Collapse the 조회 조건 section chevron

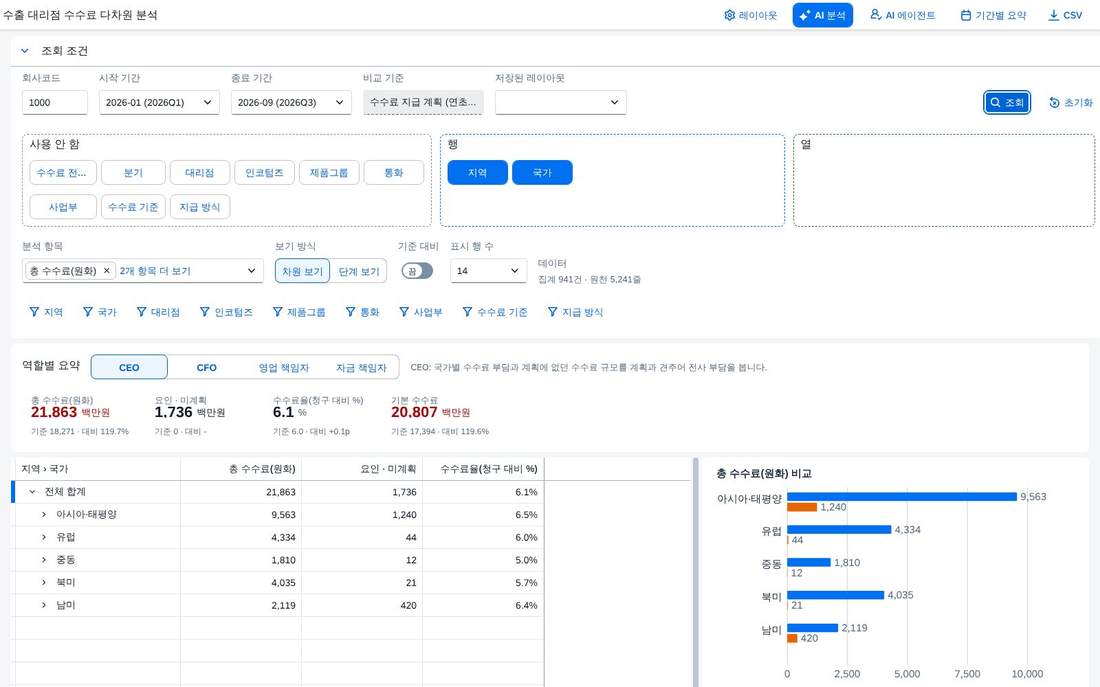point(25,51)
